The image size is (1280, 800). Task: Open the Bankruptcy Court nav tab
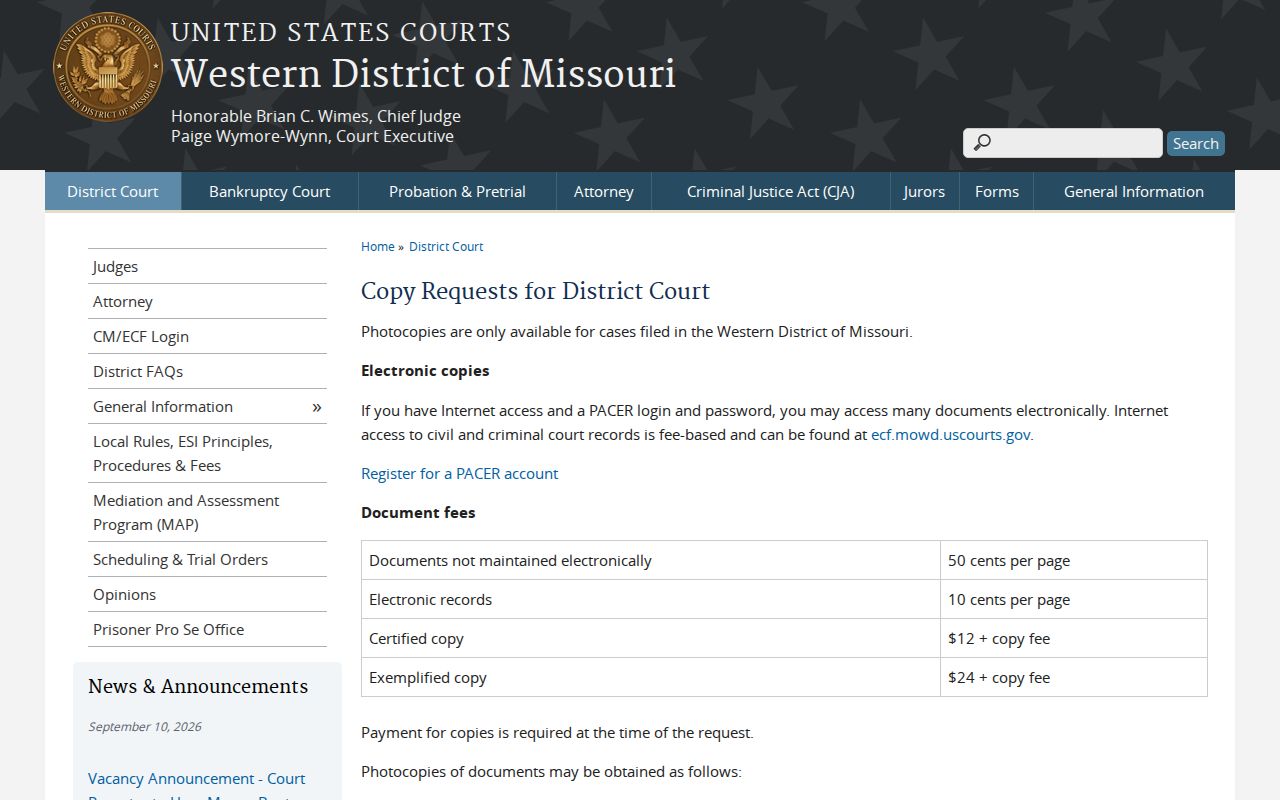click(x=269, y=191)
